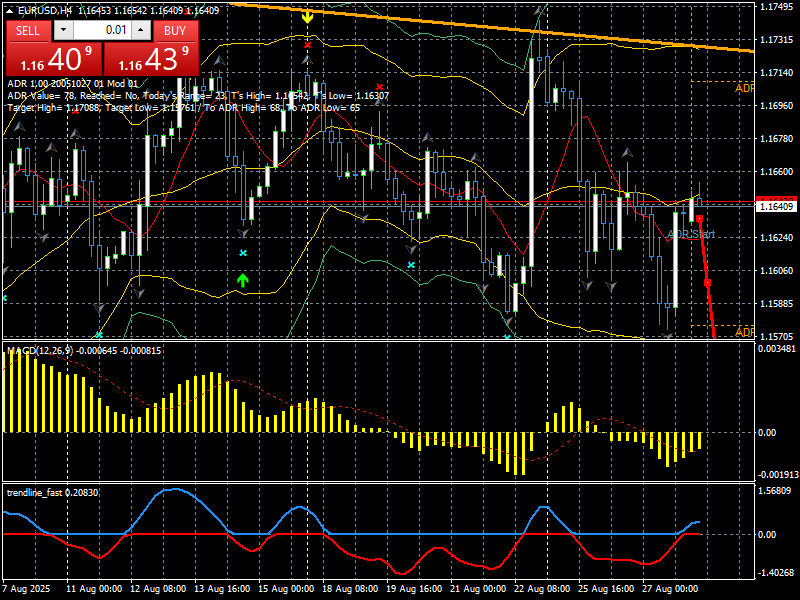Click the buy price 1.16 43 panel
The image size is (800, 600).
pos(152,59)
